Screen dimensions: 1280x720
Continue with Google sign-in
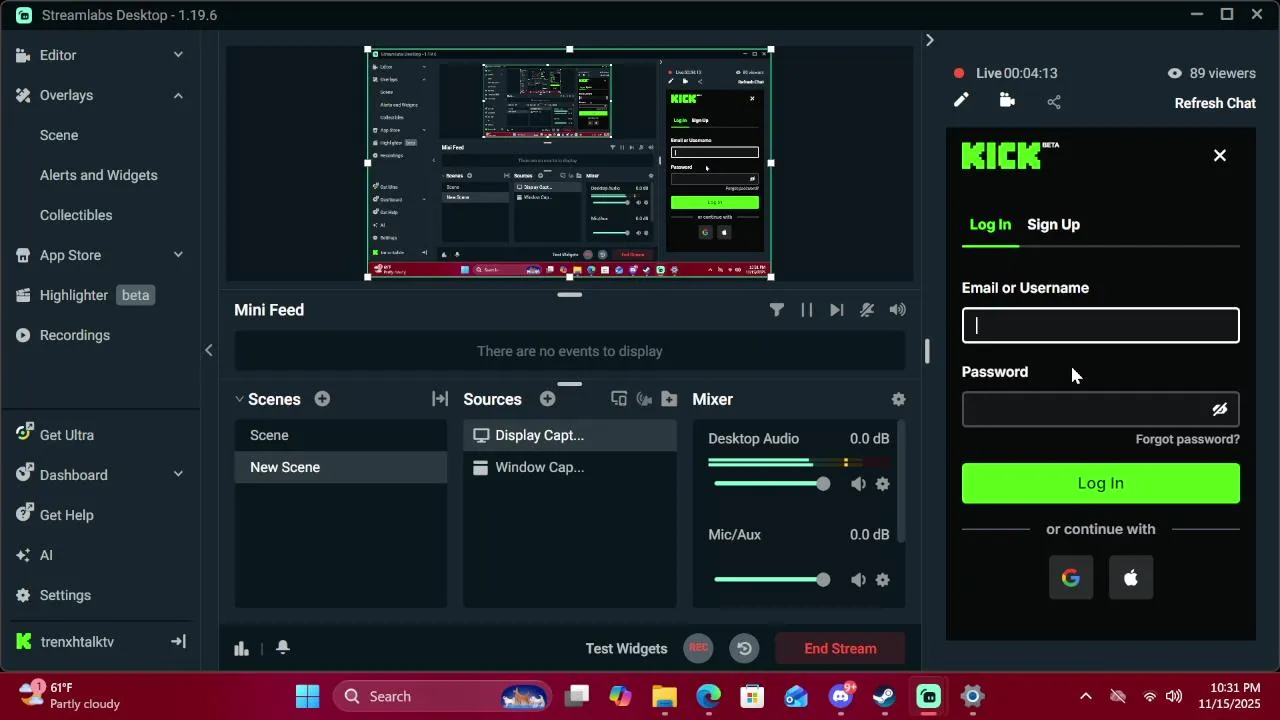[x=1071, y=578]
